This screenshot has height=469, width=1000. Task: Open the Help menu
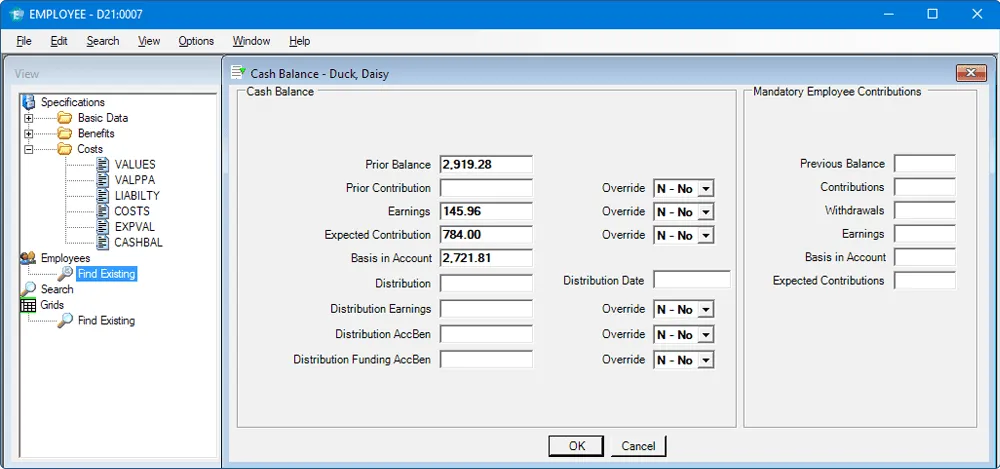pyautogui.click(x=299, y=41)
